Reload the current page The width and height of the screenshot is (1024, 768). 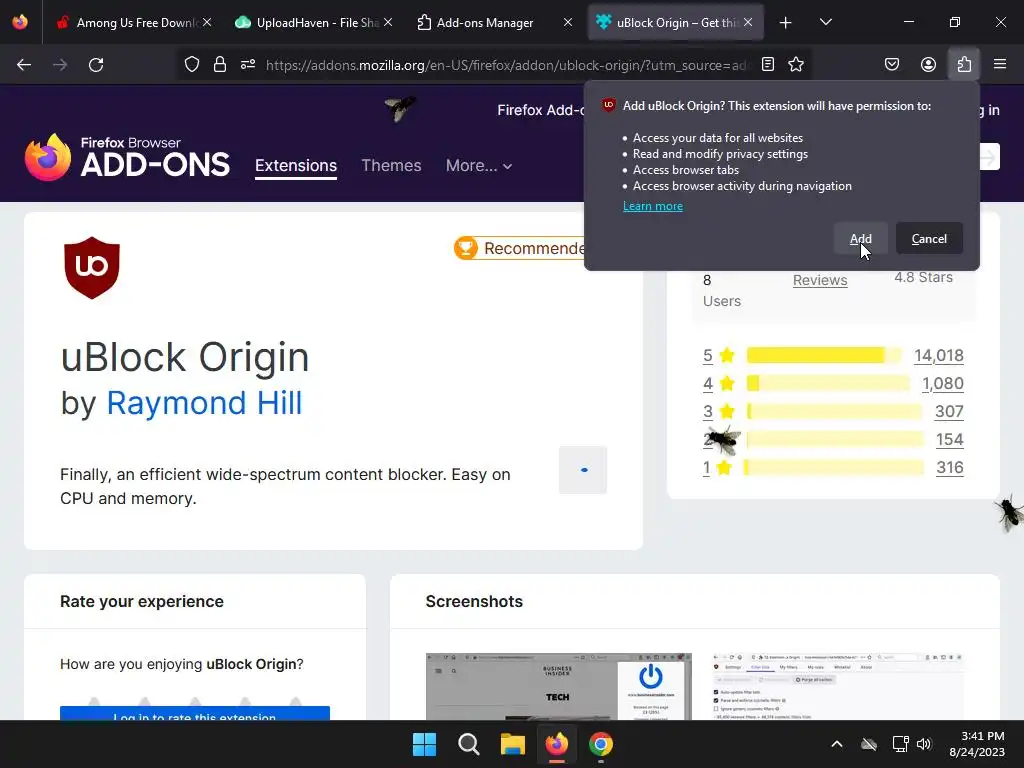tap(96, 65)
